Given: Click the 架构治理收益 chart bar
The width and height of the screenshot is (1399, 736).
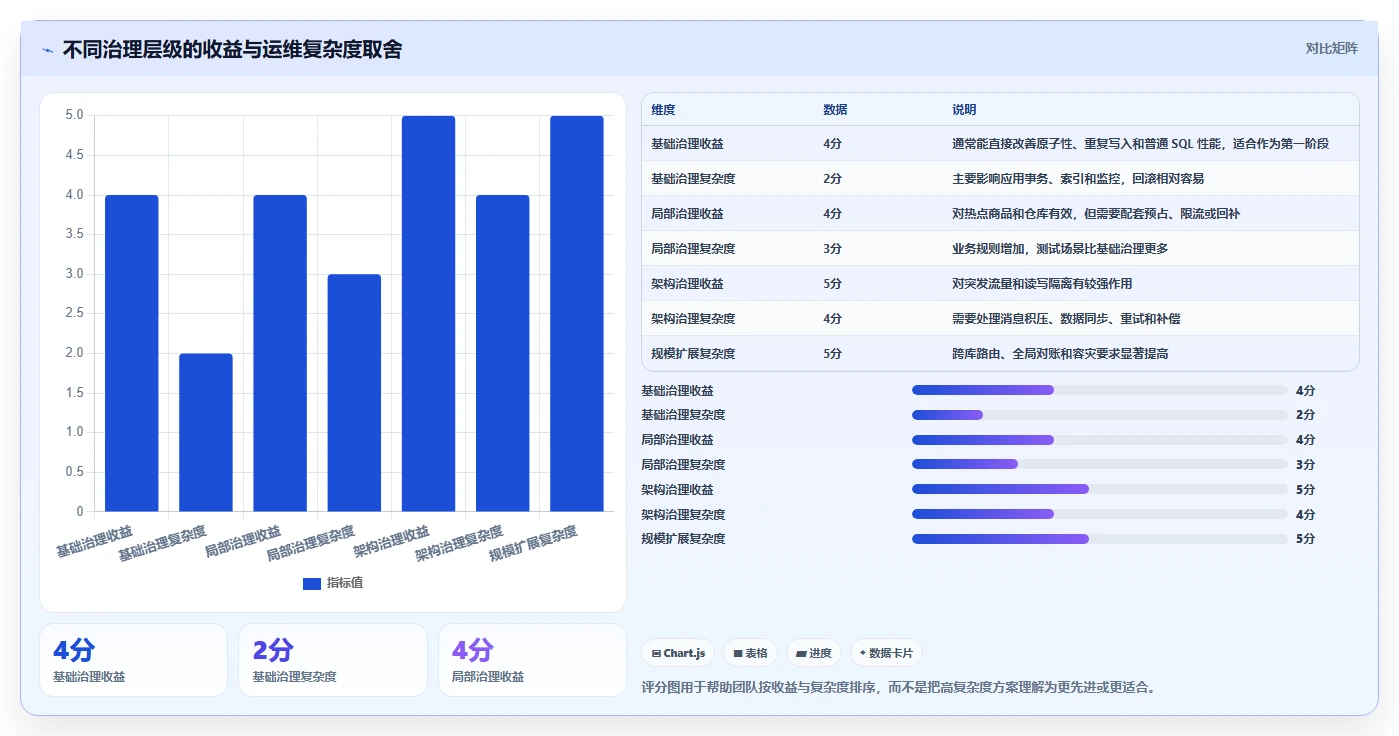Looking at the screenshot, I should click(429, 314).
